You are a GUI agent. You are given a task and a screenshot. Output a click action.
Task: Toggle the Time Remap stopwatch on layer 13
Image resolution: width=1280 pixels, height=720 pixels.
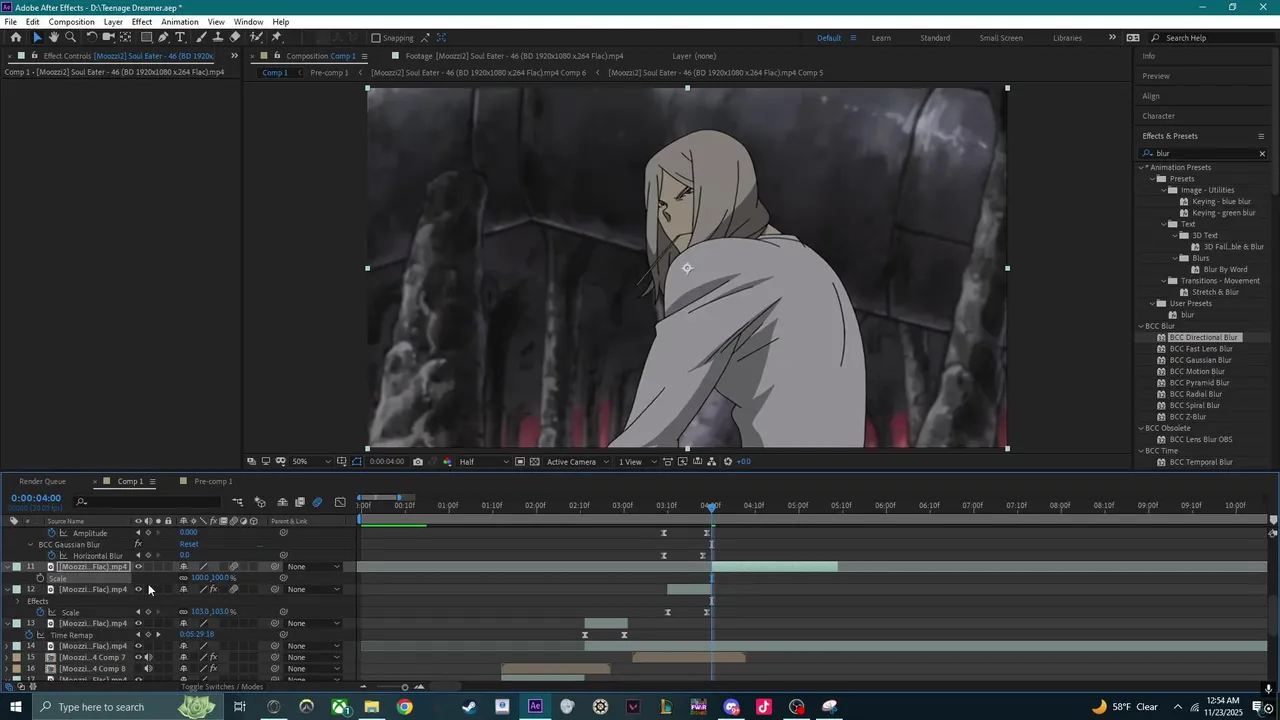click(x=28, y=635)
